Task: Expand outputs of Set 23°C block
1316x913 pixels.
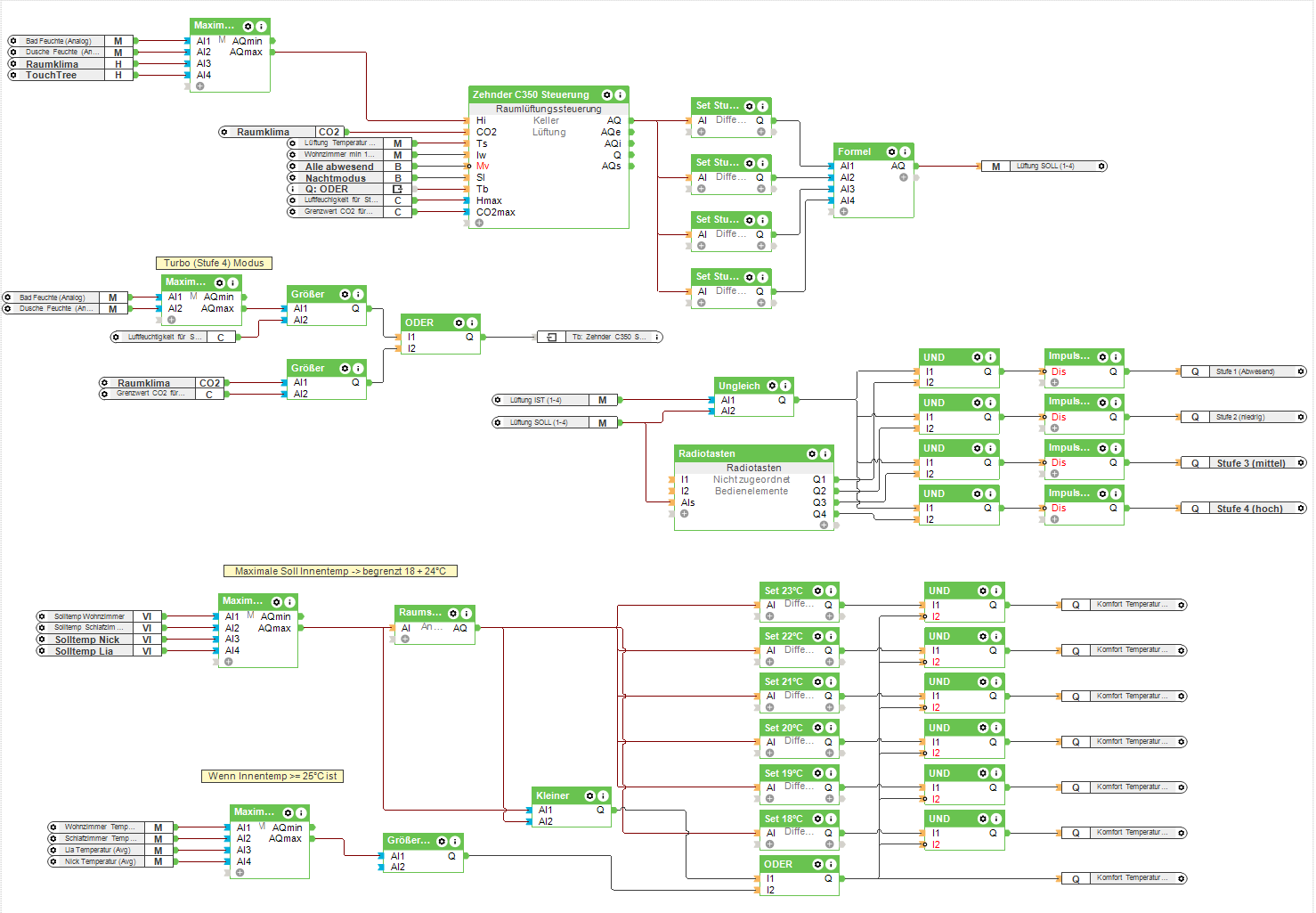Action: coord(829,615)
